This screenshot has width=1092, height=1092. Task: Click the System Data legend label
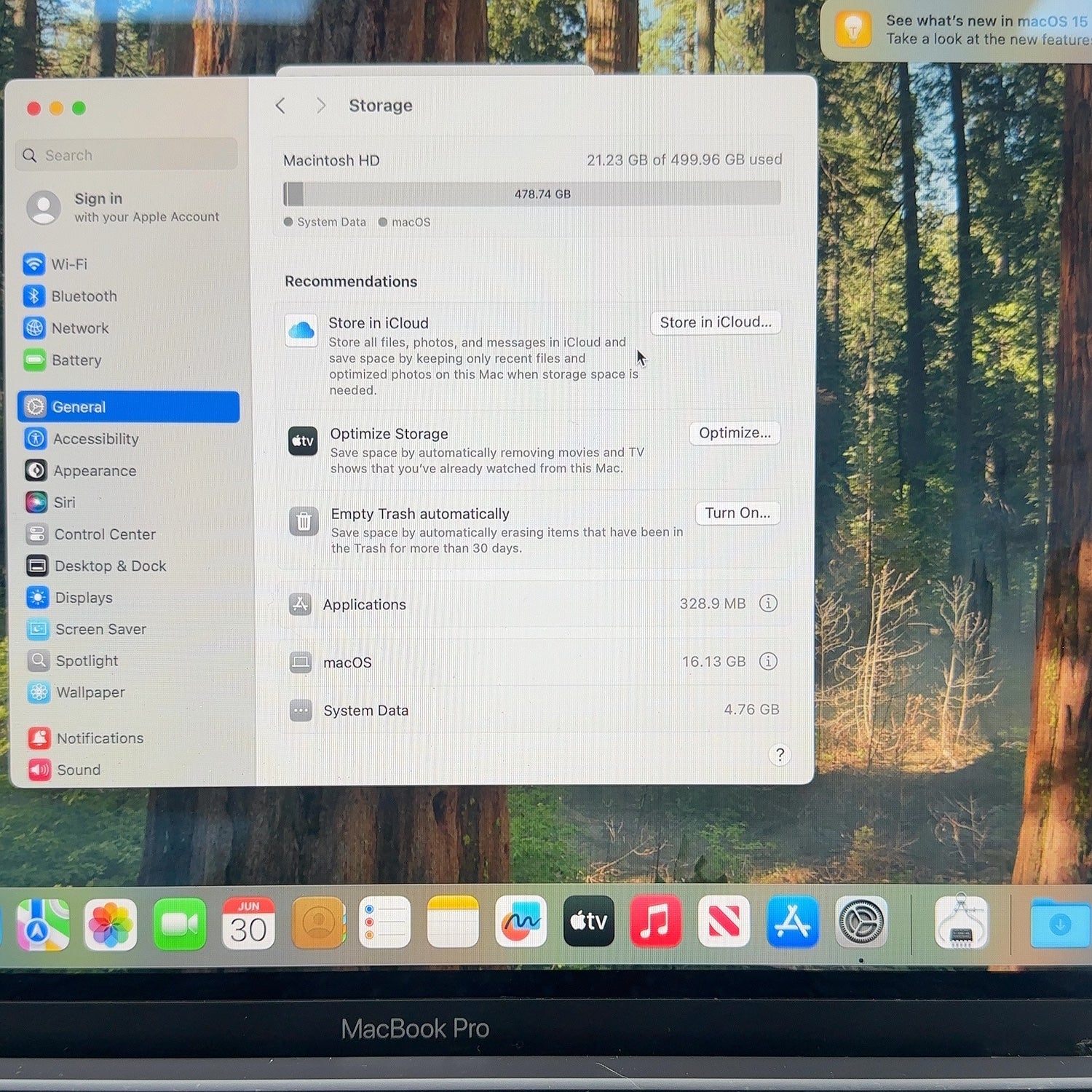tap(331, 222)
